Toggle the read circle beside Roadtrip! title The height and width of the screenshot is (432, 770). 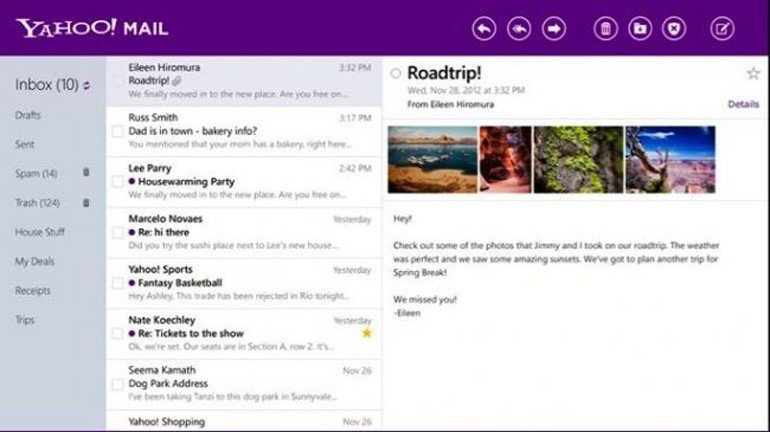pyautogui.click(x=396, y=74)
